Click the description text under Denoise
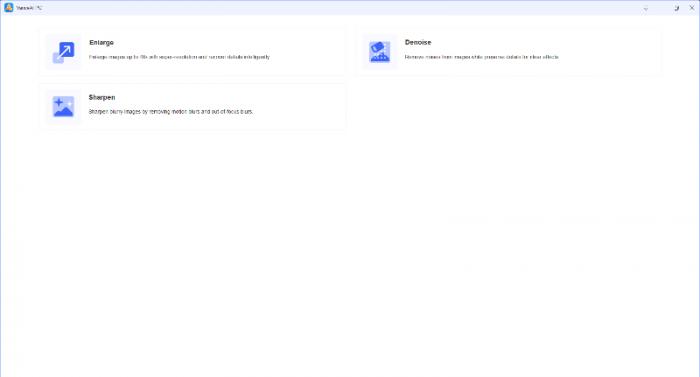This screenshot has width=700, height=377. tap(482, 57)
